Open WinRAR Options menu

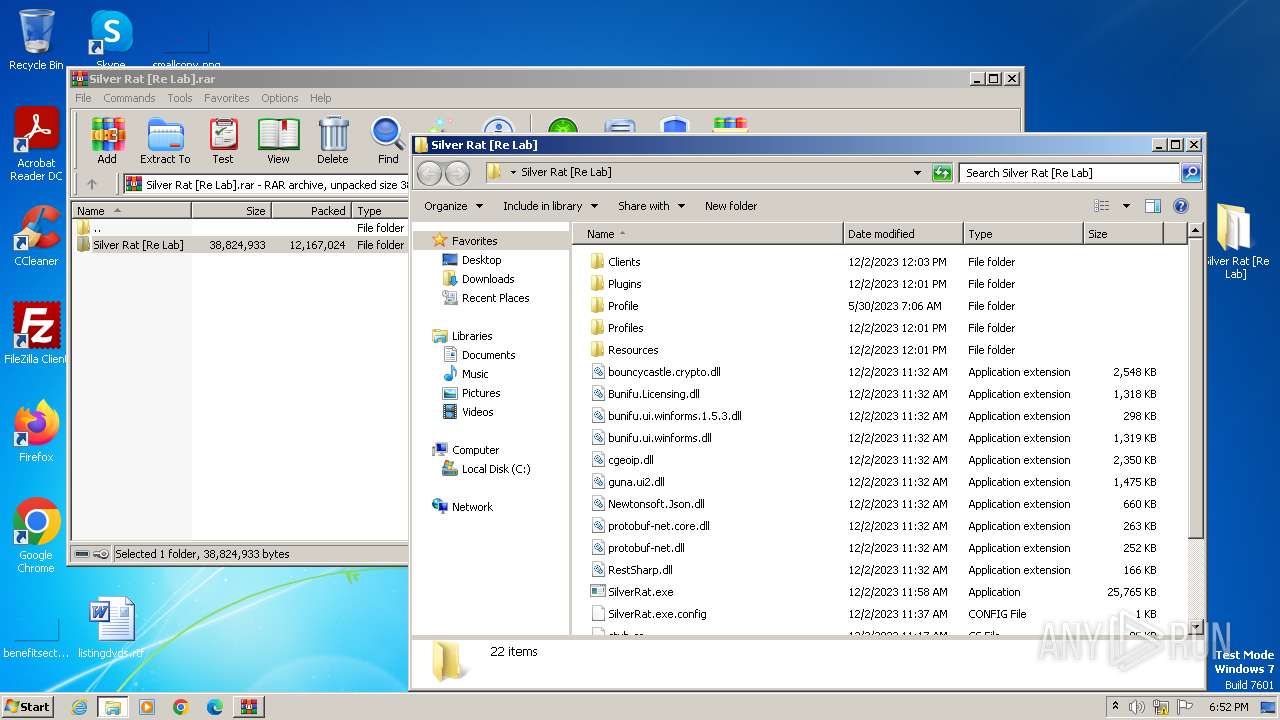tap(280, 98)
